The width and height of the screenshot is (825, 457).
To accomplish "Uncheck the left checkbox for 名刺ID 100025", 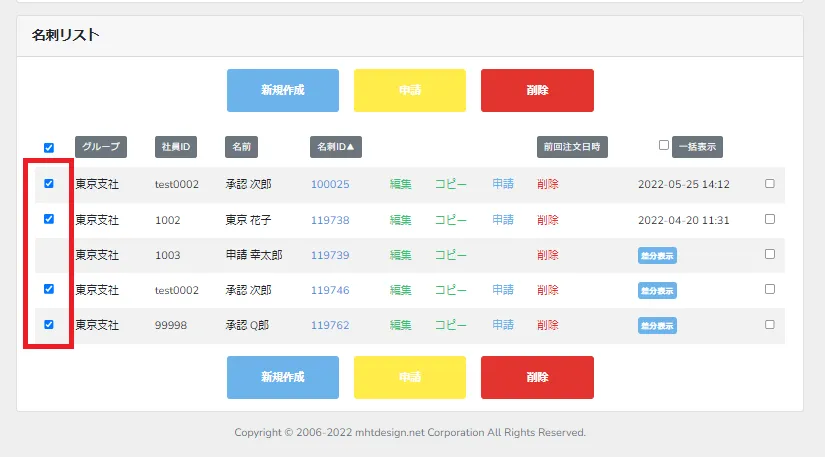I will [x=49, y=184].
